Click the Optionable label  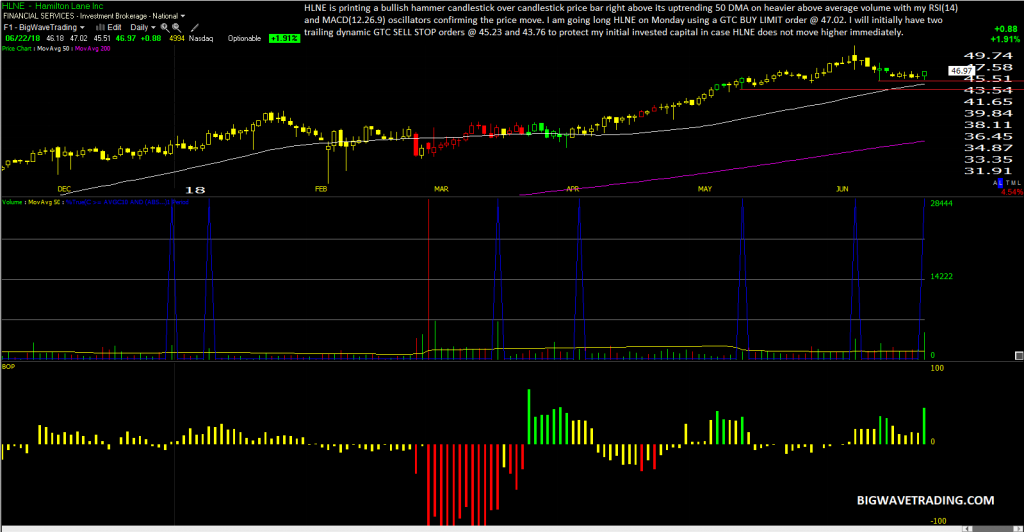[244, 39]
